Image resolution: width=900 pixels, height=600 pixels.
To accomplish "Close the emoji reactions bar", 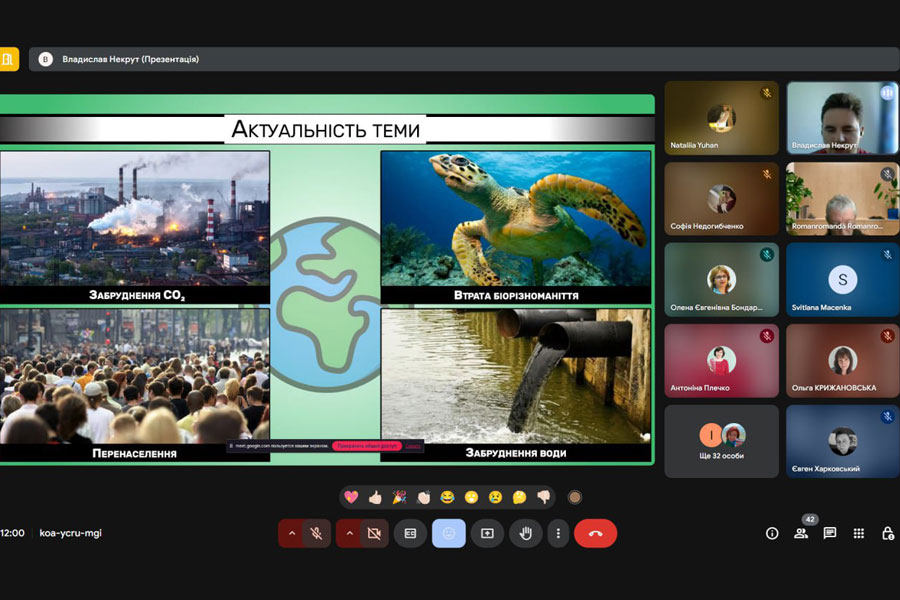I will (449, 533).
